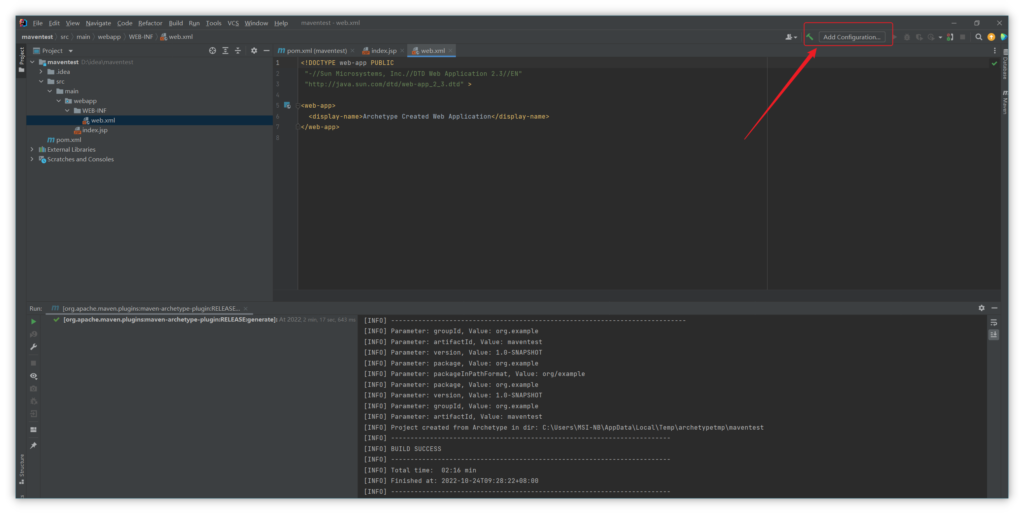The image size is (1024, 514).
Task: Expand the .idea folder arrow
Action: [41, 72]
